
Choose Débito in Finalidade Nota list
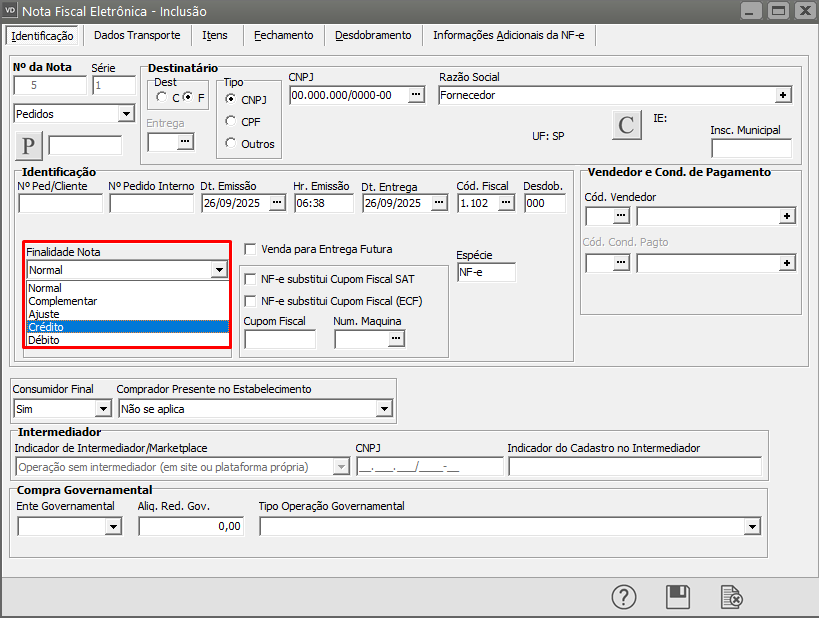click(x=44, y=340)
